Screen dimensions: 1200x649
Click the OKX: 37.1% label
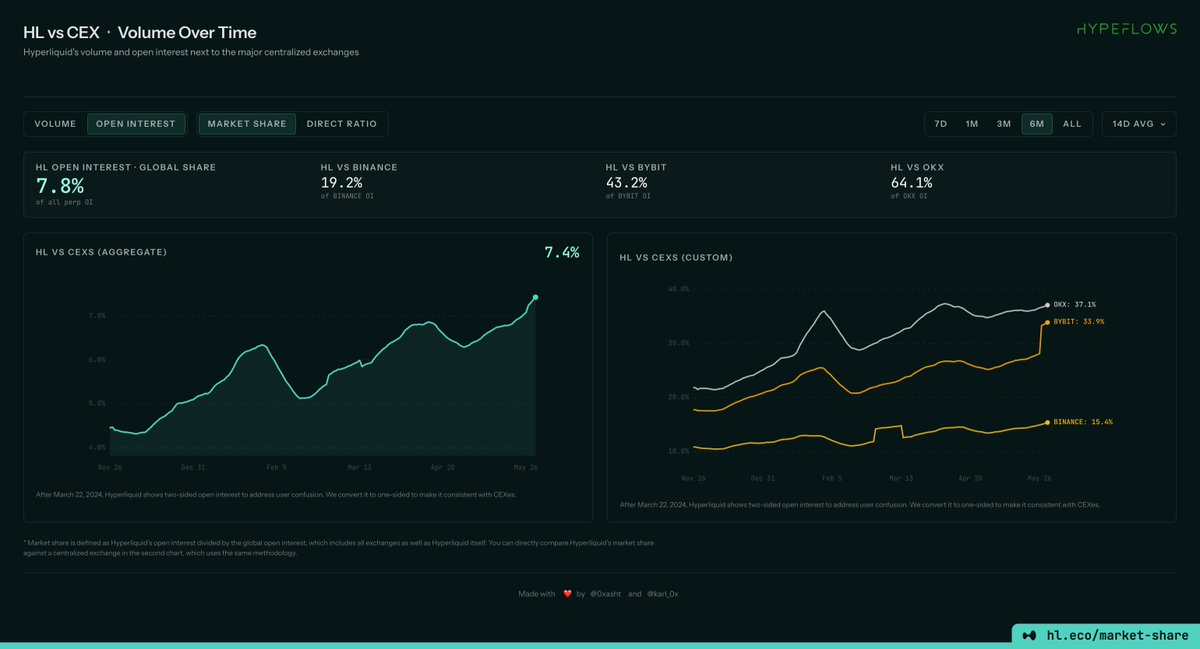coord(1075,305)
